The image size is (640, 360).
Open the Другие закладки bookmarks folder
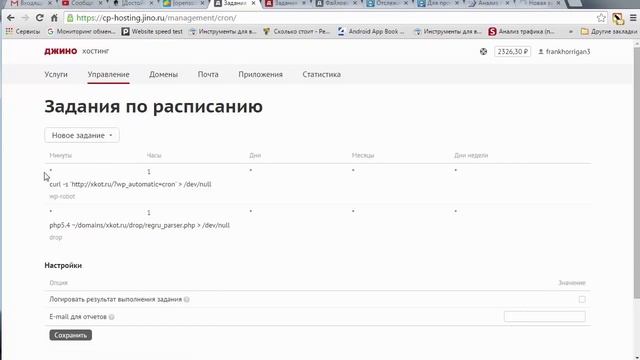(609, 31)
